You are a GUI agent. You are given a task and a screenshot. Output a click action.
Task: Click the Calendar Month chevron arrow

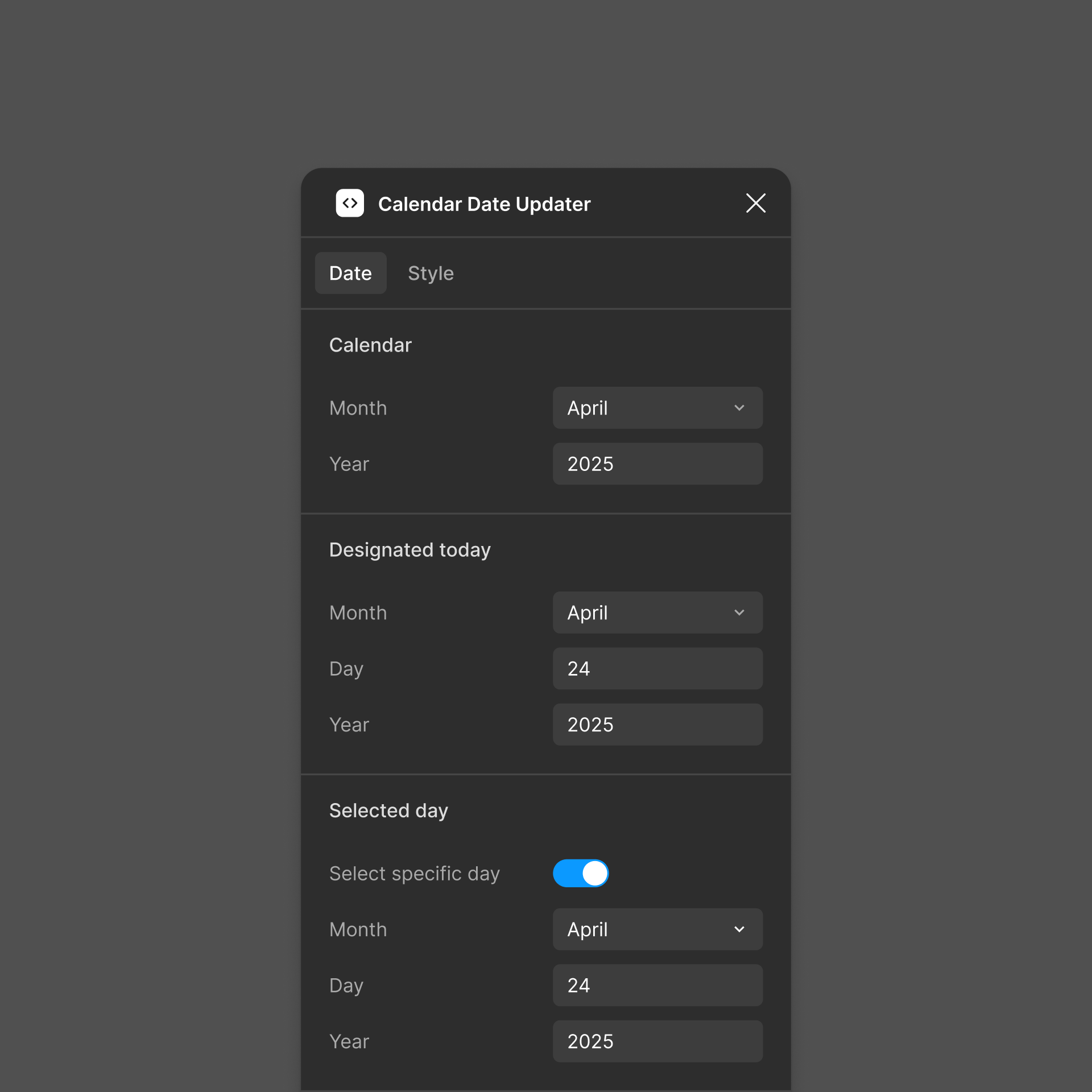coord(739,408)
